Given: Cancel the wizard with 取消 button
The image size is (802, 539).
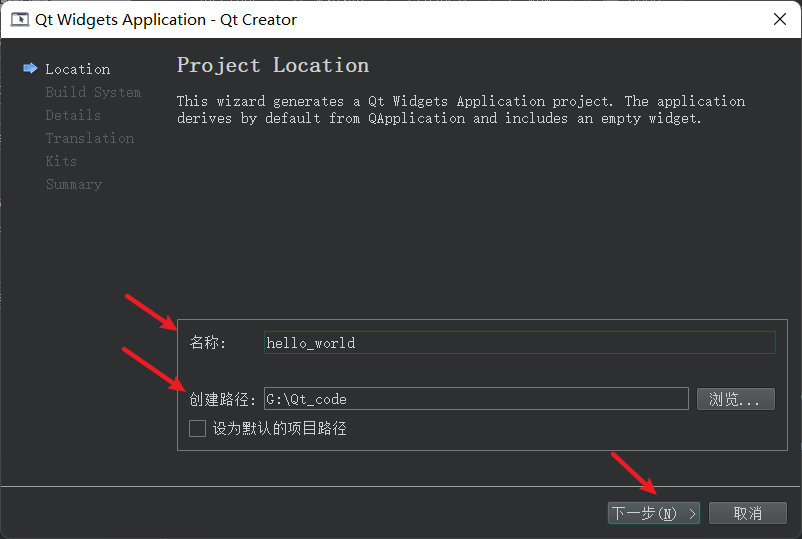Looking at the screenshot, I should click(x=748, y=513).
